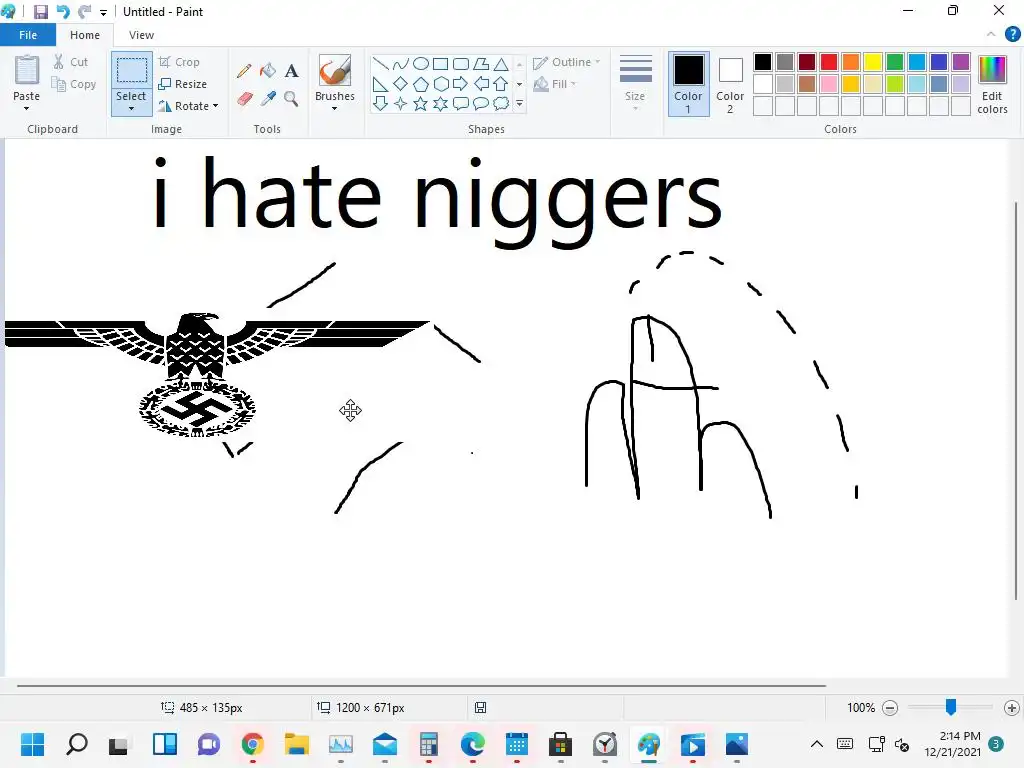Click the zoom in plus button
Image resolution: width=1024 pixels, height=768 pixels.
[x=1012, y=708]
